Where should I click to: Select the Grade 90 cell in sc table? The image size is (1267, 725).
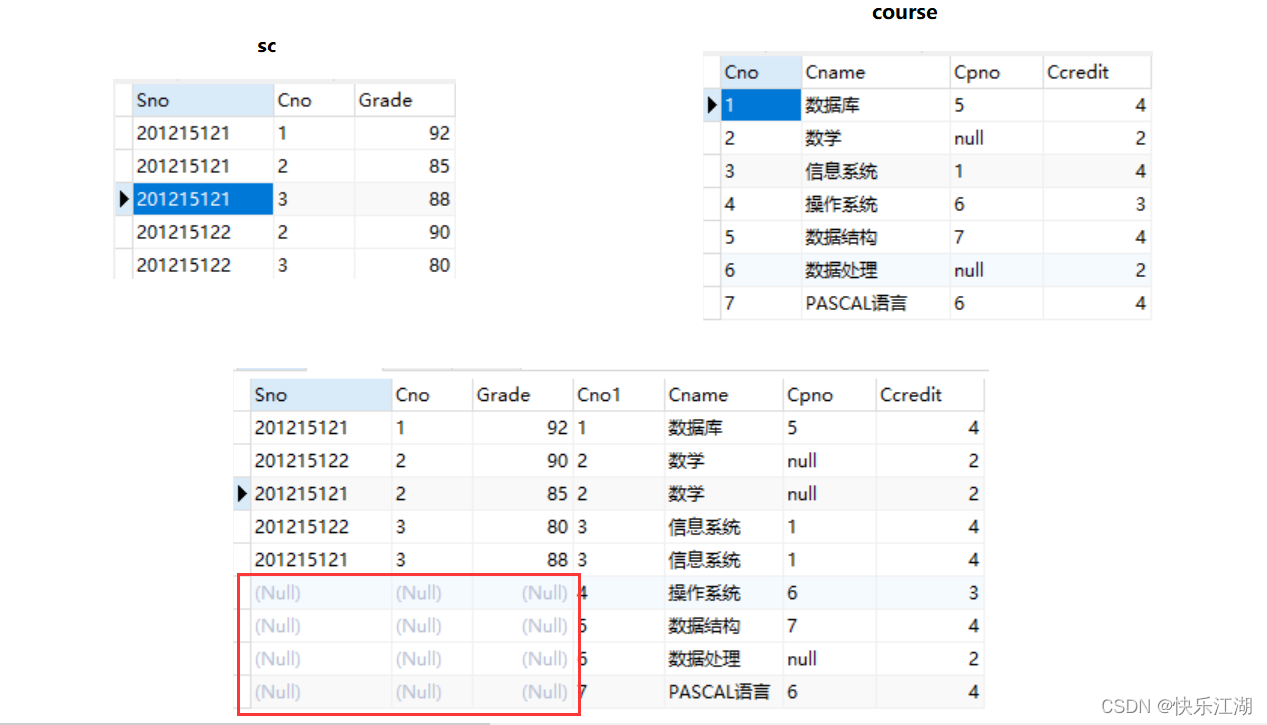(x=405, y=232)
